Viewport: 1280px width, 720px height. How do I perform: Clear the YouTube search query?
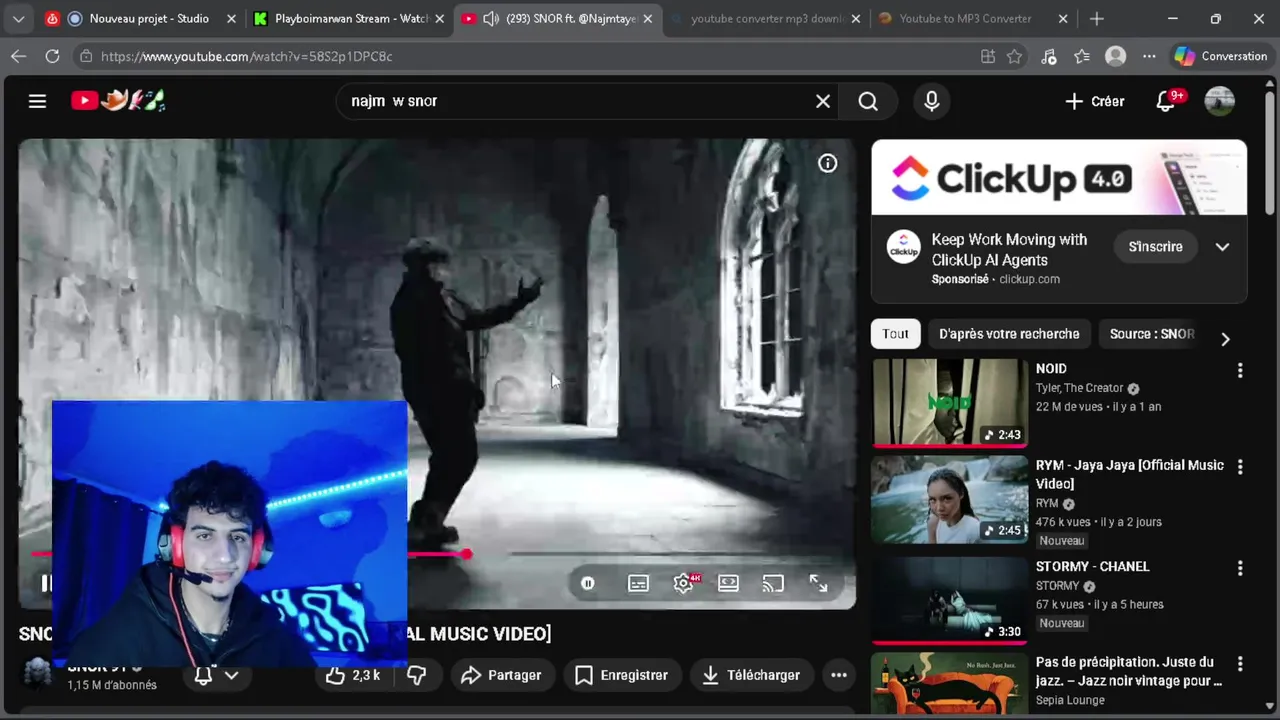[x=823, y=101]
